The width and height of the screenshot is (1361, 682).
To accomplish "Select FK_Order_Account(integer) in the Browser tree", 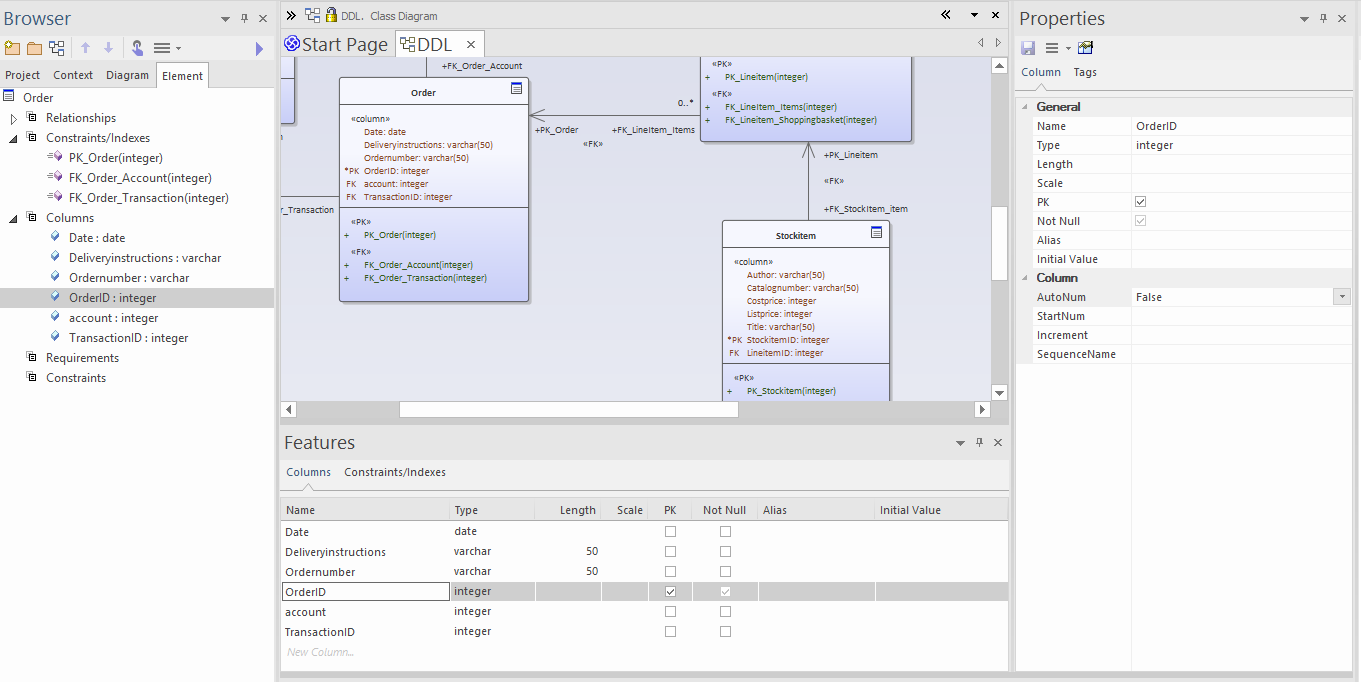I will [x=140, y=178].
